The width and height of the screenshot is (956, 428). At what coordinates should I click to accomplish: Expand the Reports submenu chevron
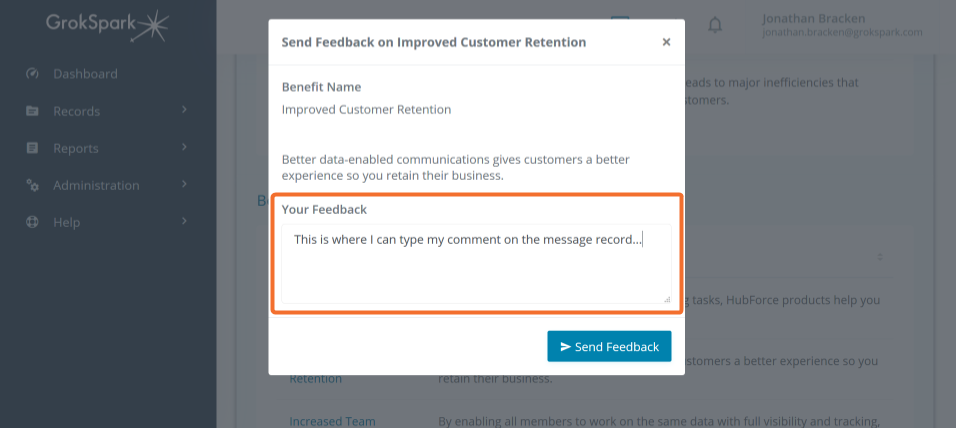184,148
